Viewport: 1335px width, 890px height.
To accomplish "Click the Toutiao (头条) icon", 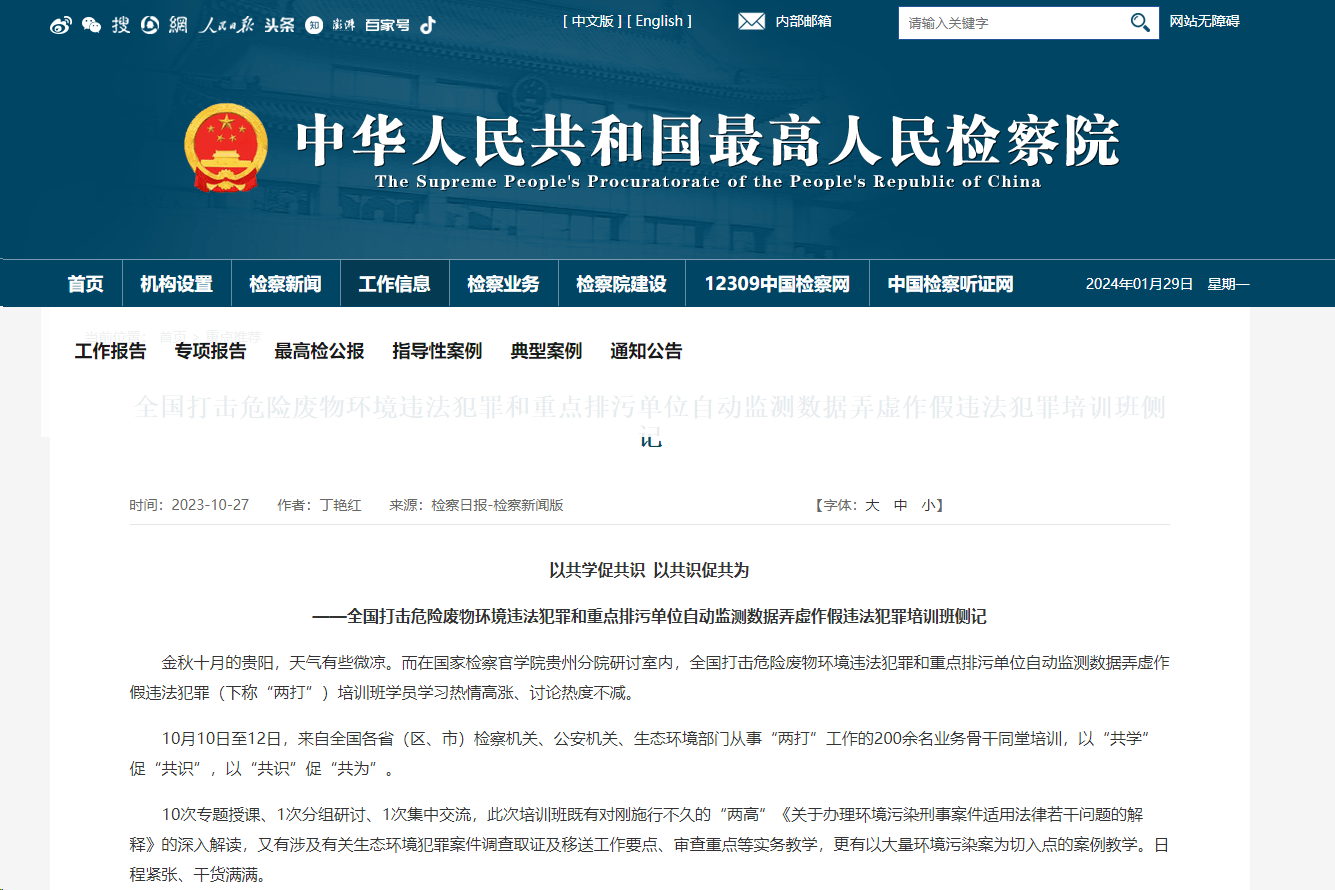I will pos(279,25).
